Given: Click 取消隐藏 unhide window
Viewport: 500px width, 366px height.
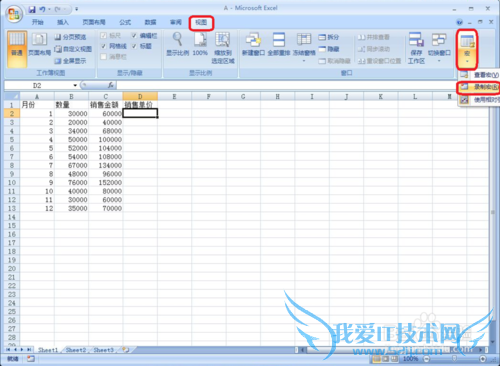Looking at the screenshot, I should click(334, 61).
